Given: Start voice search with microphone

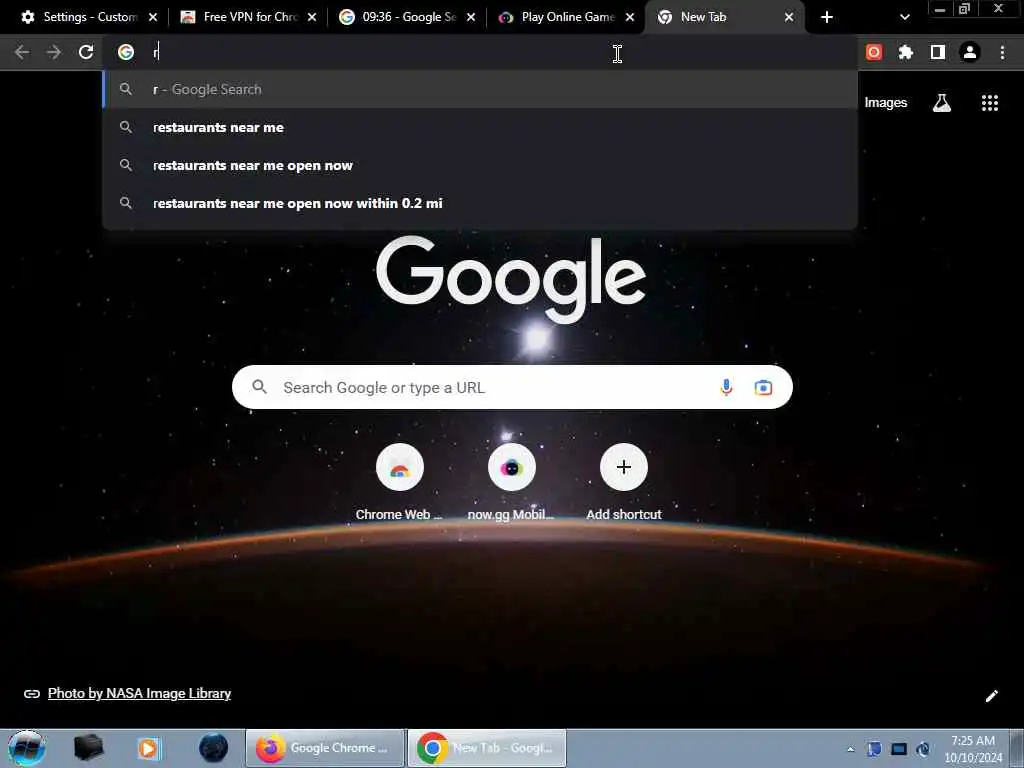Looking at the screenshot, I should tap(726, 387).
